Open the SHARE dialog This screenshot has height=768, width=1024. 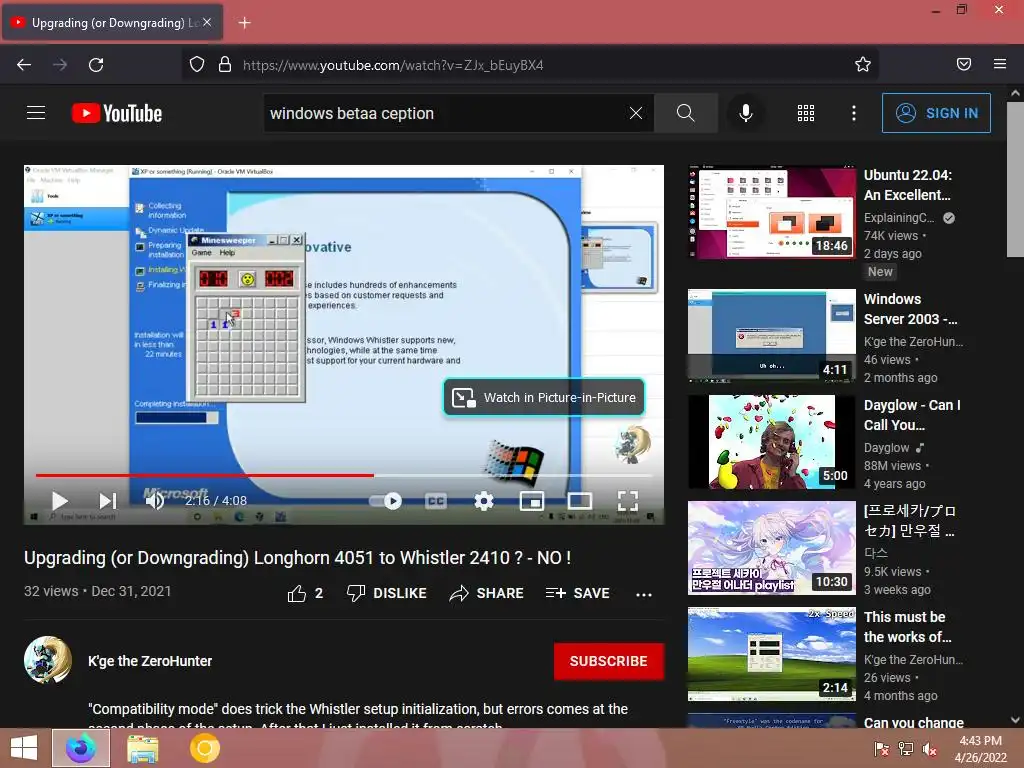487,593
